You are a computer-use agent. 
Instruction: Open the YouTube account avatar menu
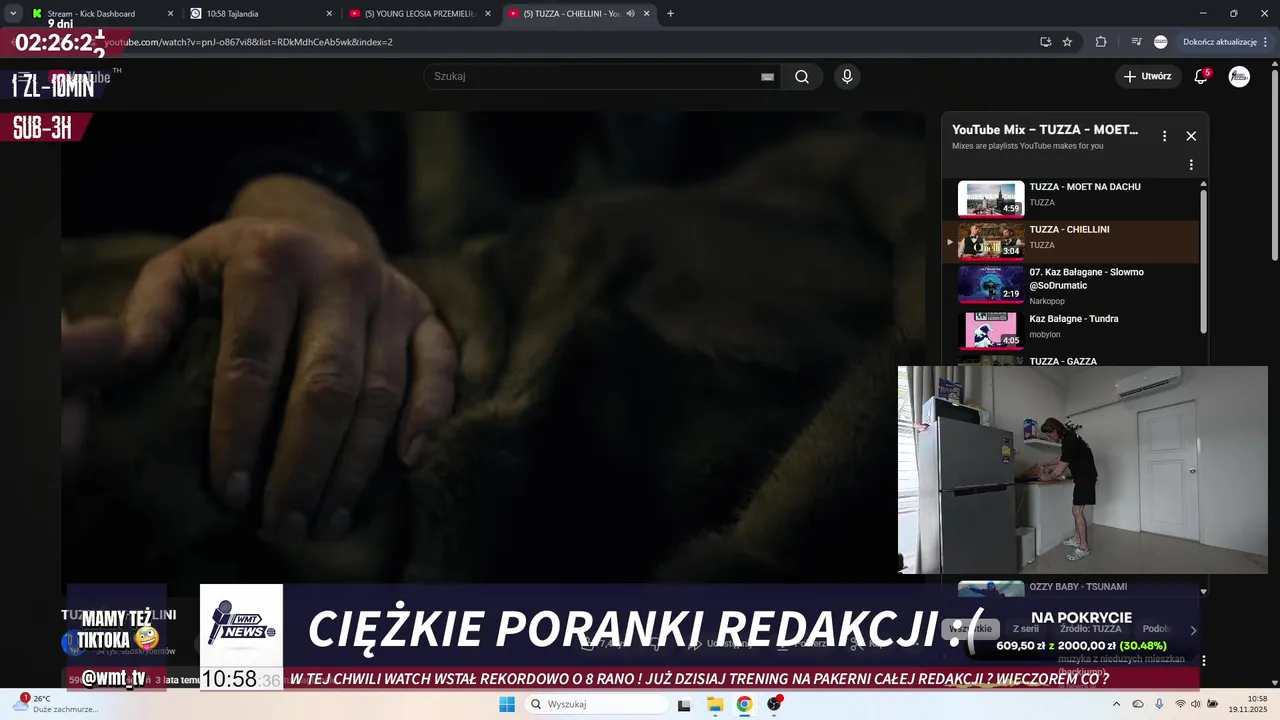coord(1239,77)
